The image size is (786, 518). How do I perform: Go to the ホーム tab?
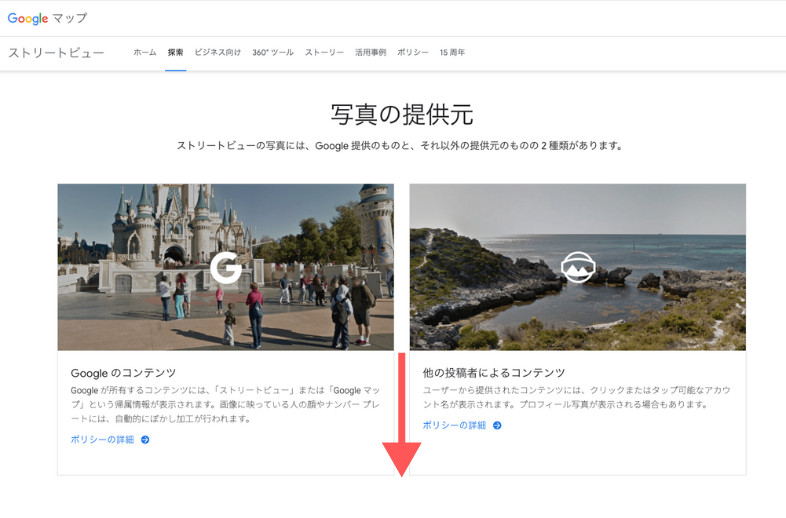145,52
